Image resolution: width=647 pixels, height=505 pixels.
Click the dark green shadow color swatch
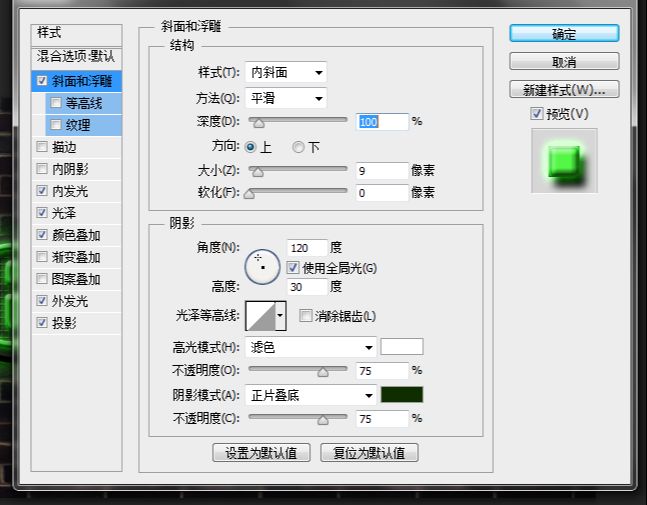pos(402,394)
